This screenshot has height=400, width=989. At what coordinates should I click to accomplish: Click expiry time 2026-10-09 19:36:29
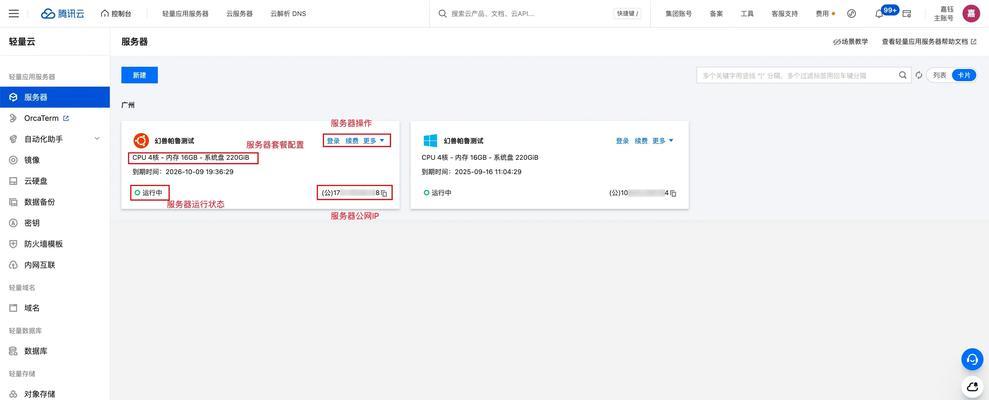[199, 172]
